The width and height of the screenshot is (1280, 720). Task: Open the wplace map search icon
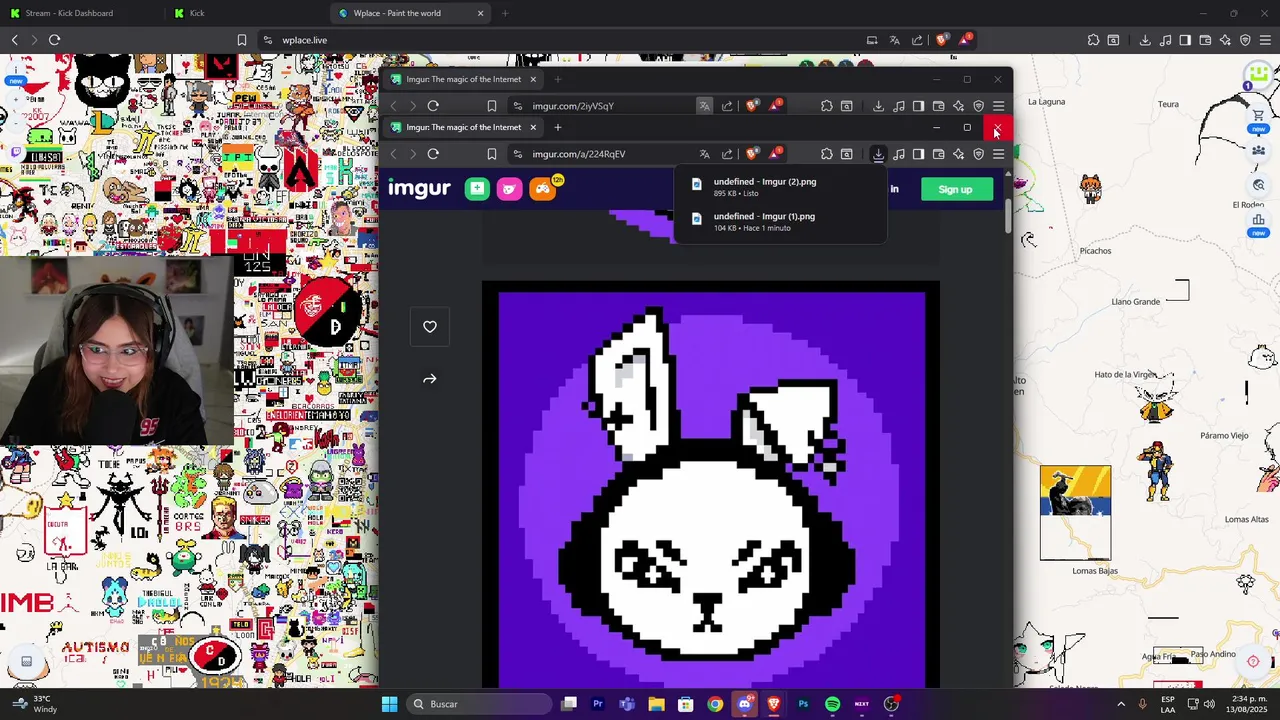click(1258, 185)
